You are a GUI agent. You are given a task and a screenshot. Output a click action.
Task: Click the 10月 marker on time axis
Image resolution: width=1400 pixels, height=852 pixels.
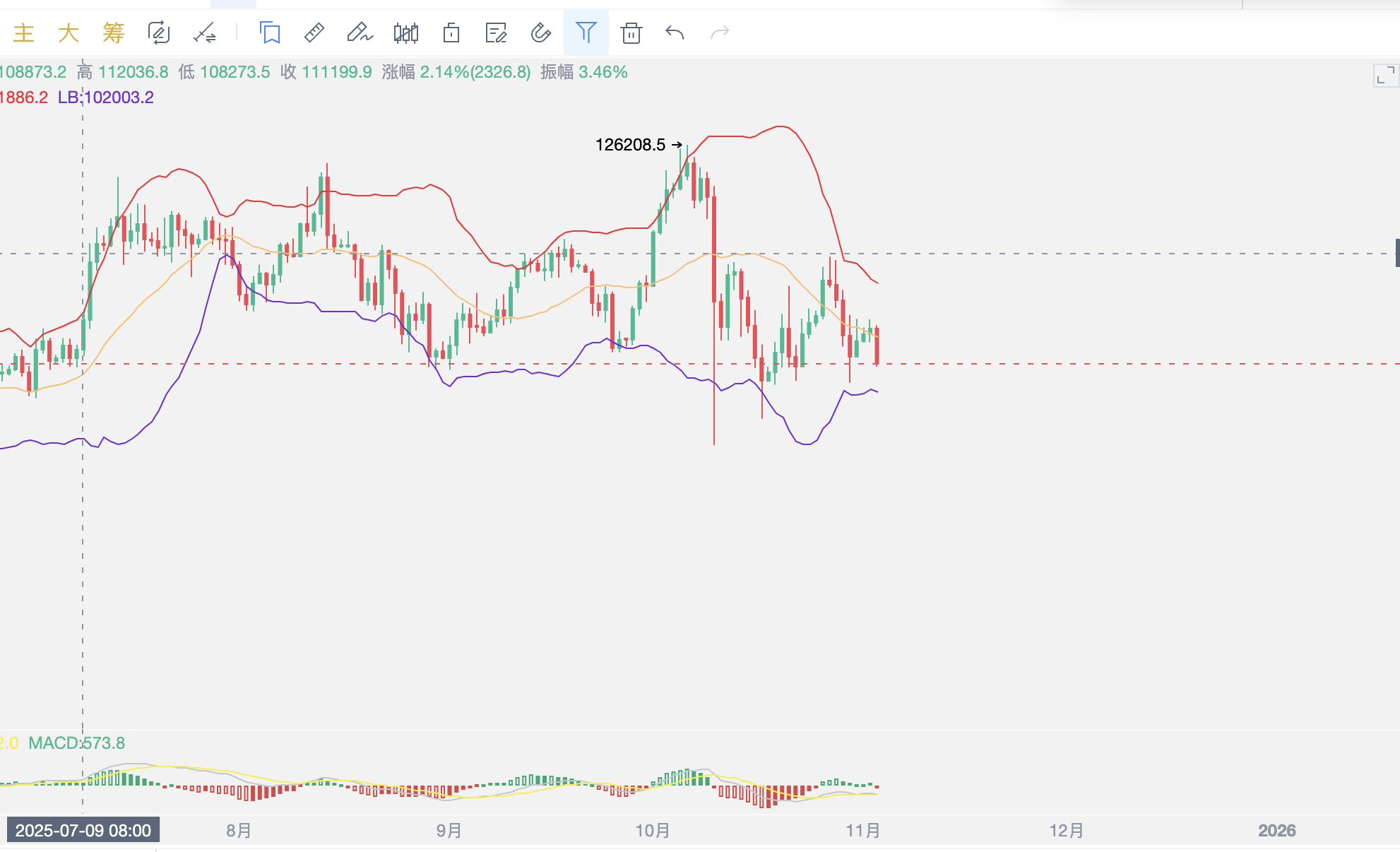tap(653, 830)
